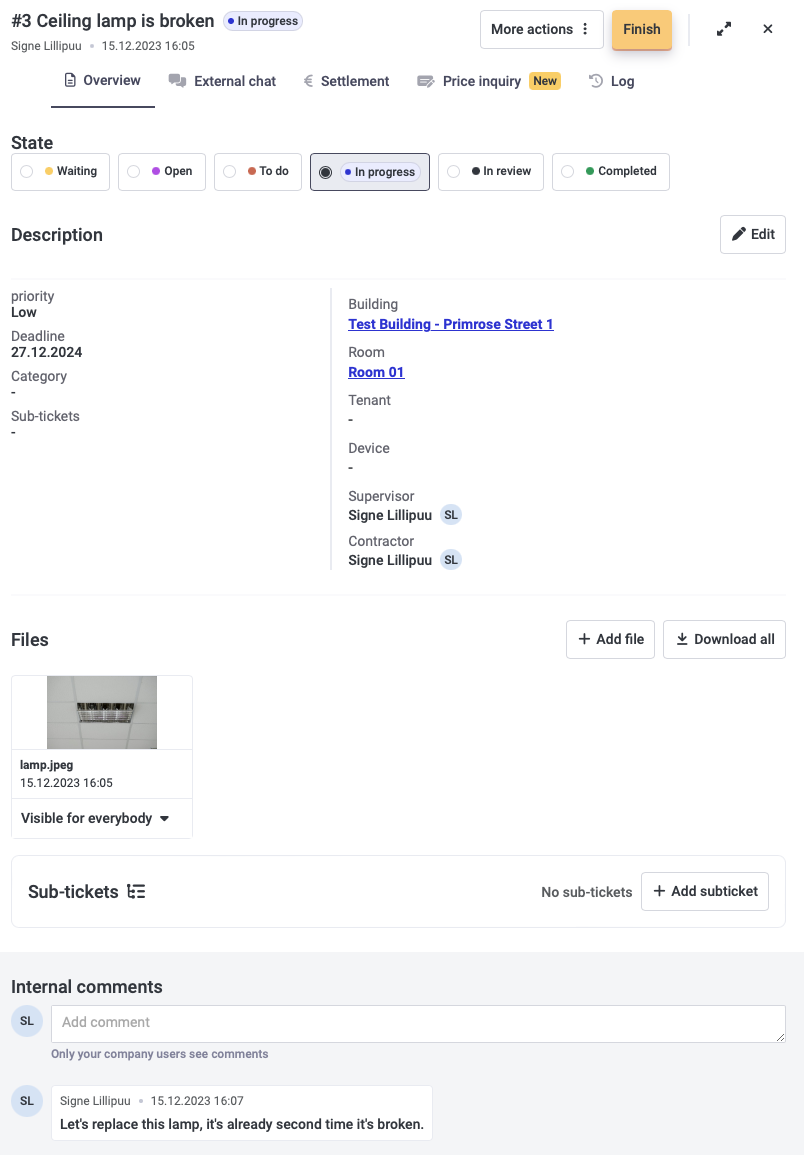Click the Download all files button
Image resolution: width=804 pixels, height=1155 pixels.
(724, 639)
